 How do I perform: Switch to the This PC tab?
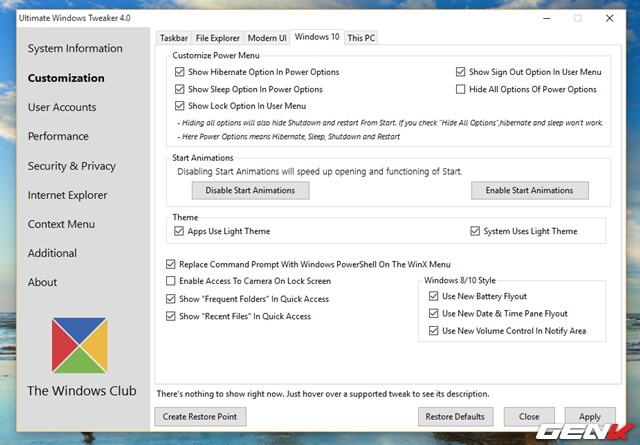coord(361,38)
